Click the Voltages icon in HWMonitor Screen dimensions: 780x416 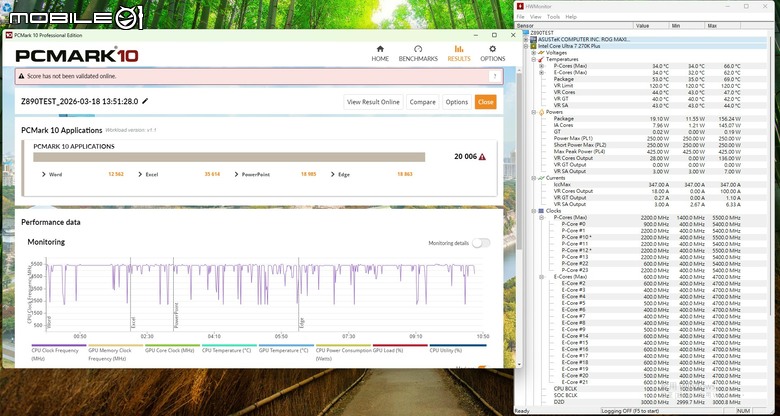click(x=541, y=52)
